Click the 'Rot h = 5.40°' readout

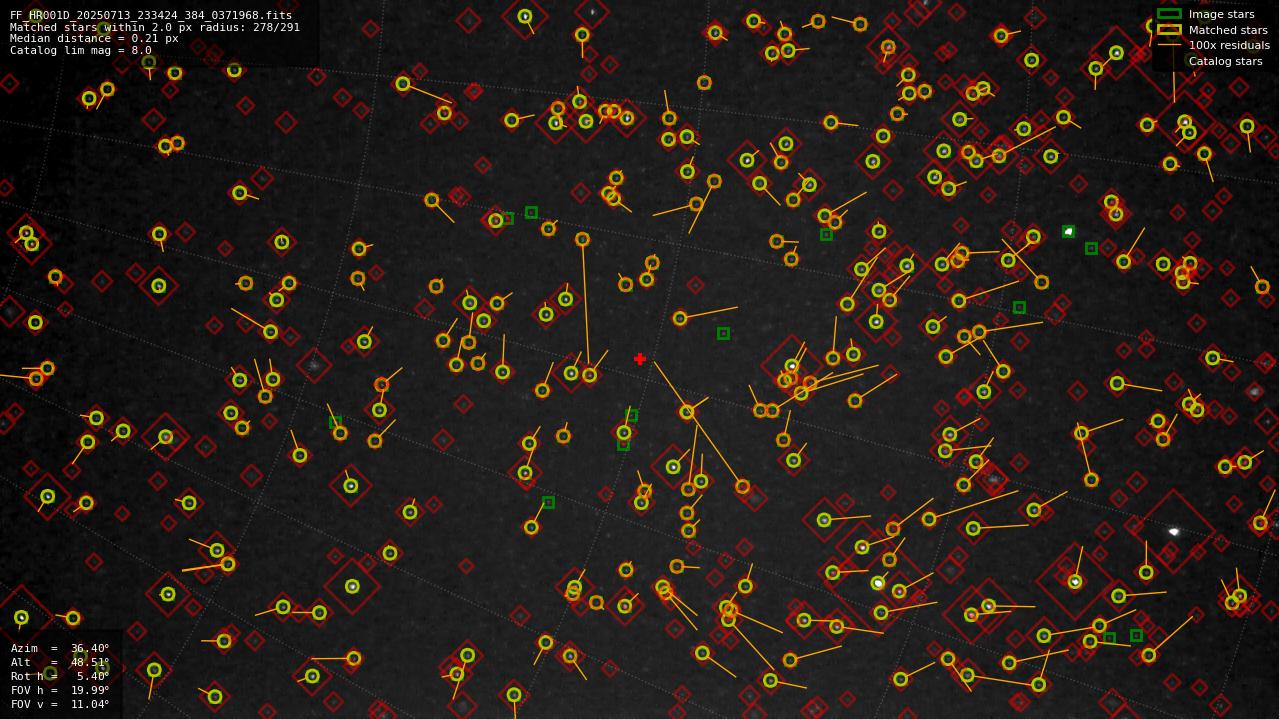point(60,676)
